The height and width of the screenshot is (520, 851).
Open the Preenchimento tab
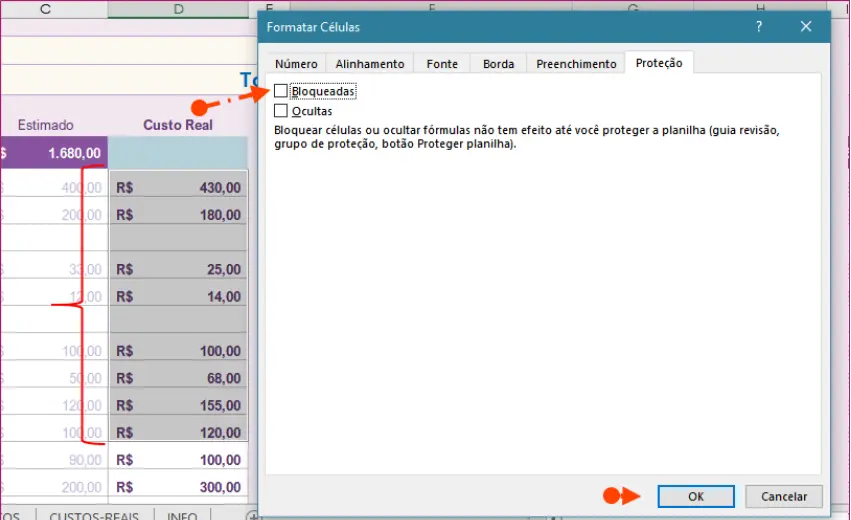click(x=576, y=64)
